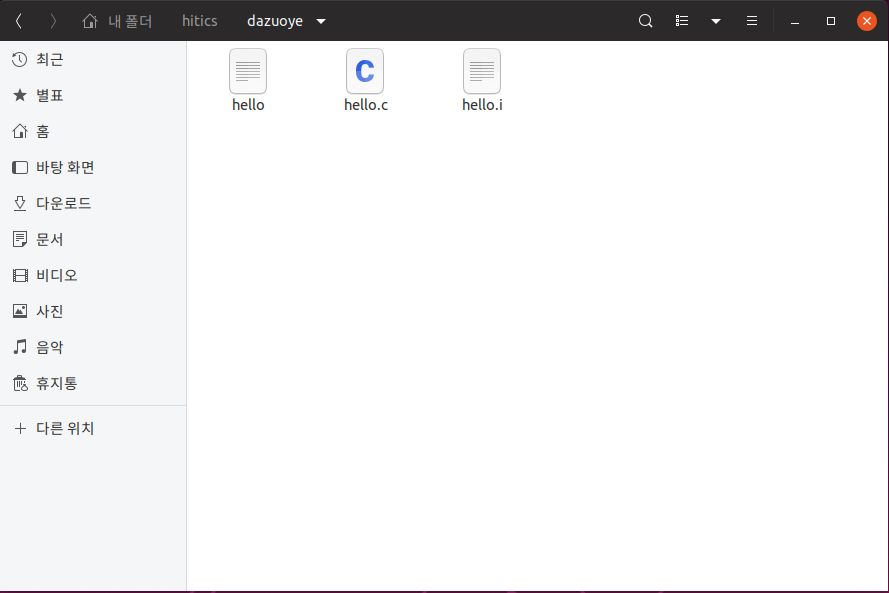
Task: Expand the dazuoye folder dropdown arrow
Action: 321,22
